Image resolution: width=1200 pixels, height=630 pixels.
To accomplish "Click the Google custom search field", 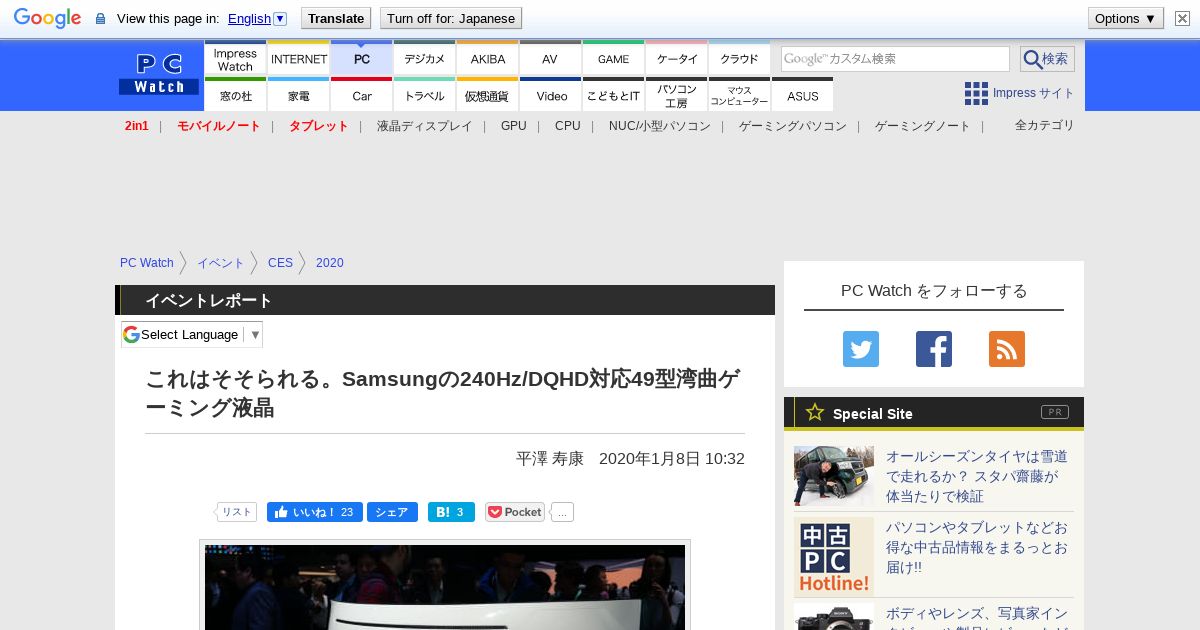I will [895, 59].
